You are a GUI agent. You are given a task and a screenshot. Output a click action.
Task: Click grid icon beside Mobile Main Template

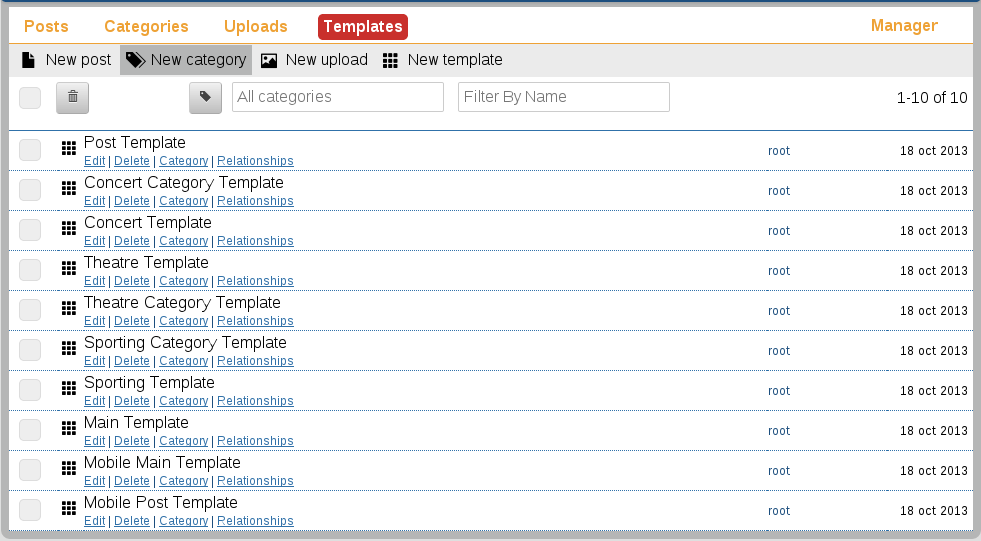(69, 468)
